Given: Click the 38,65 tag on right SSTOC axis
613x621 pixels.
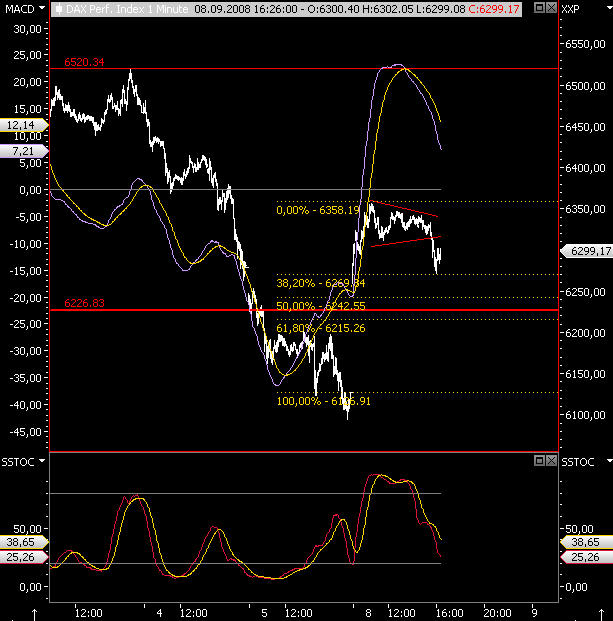Looking at the screenshot, I should [587, 542].
